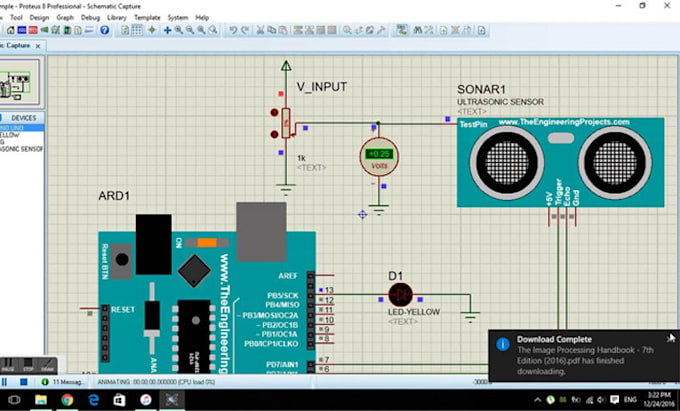Open the Tool menu

[16, 17]
